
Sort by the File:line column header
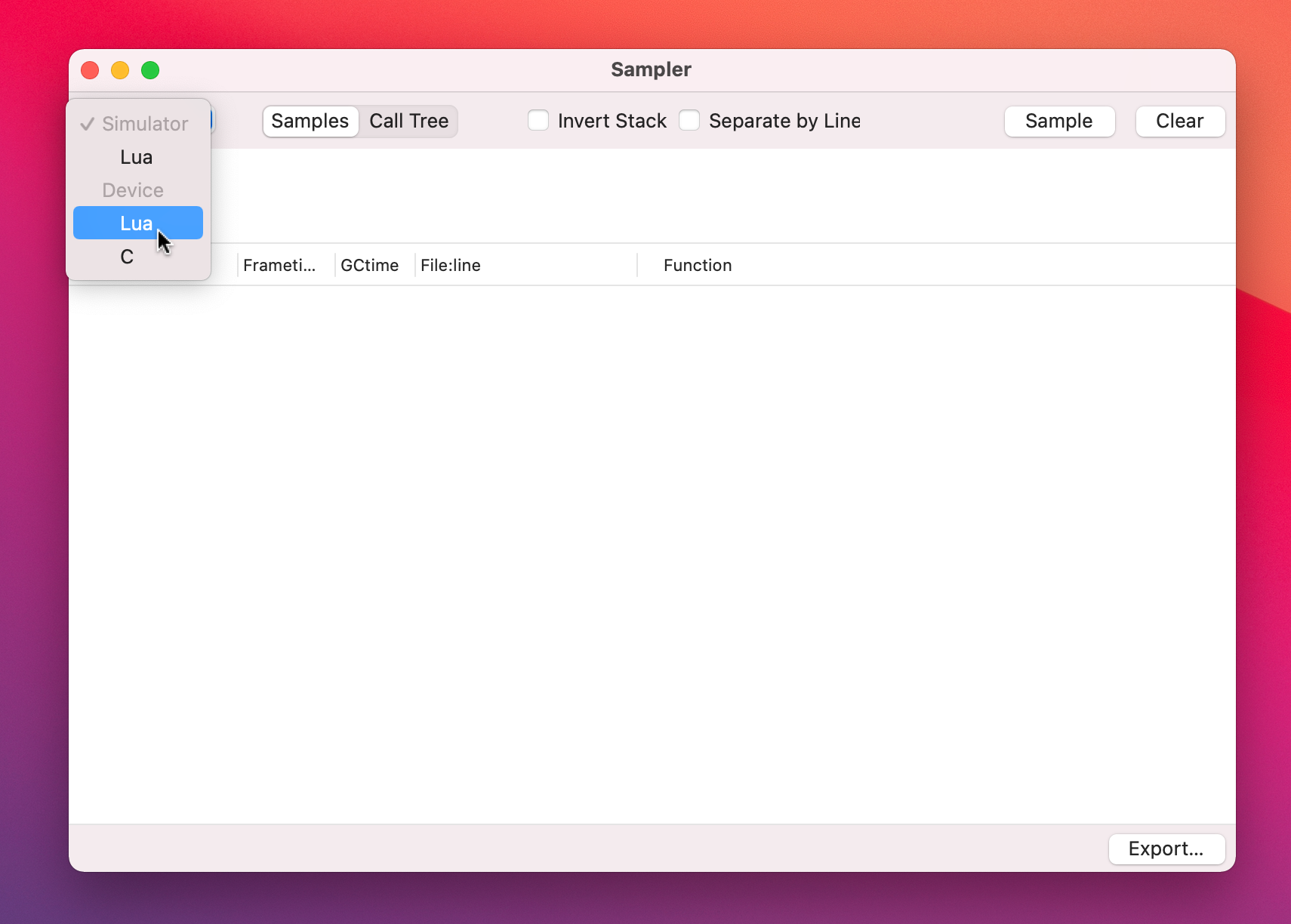pos(525,265)
